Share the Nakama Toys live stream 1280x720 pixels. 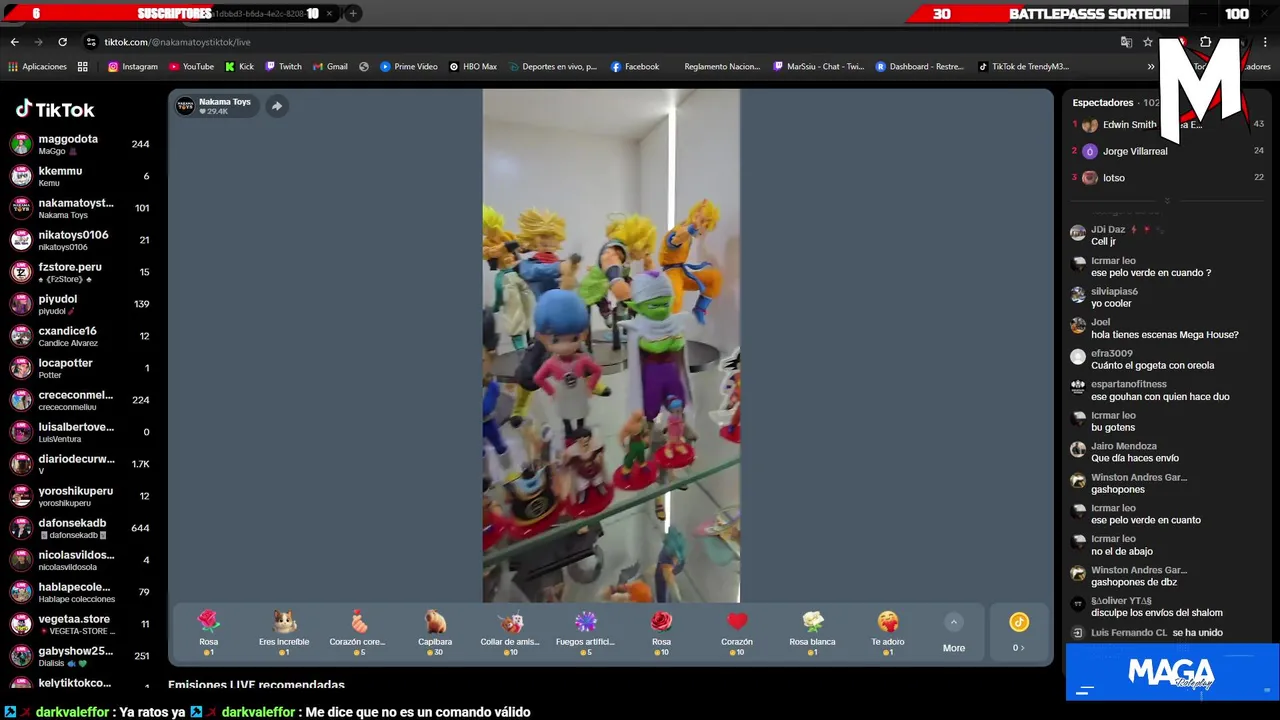tap(277, 106)
